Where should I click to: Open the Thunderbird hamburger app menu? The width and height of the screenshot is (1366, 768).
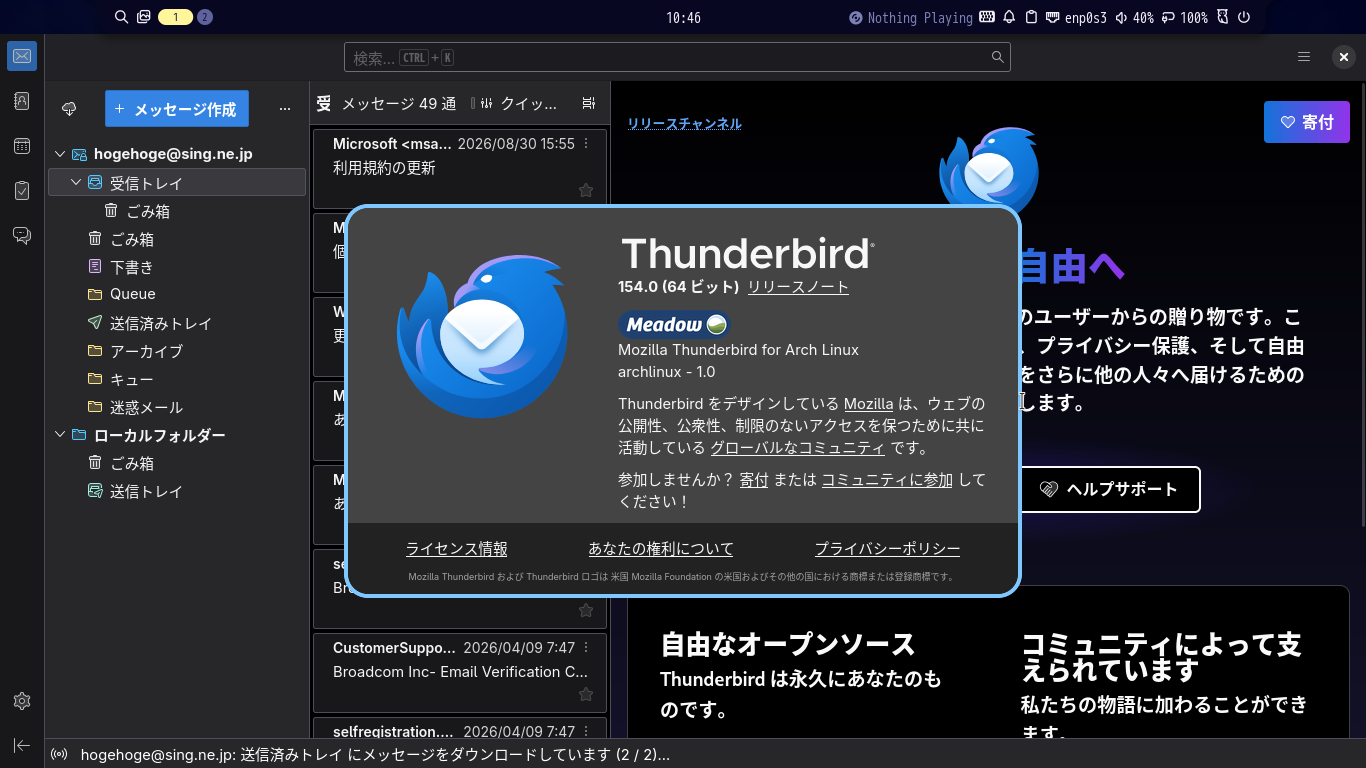[1304, 57]
